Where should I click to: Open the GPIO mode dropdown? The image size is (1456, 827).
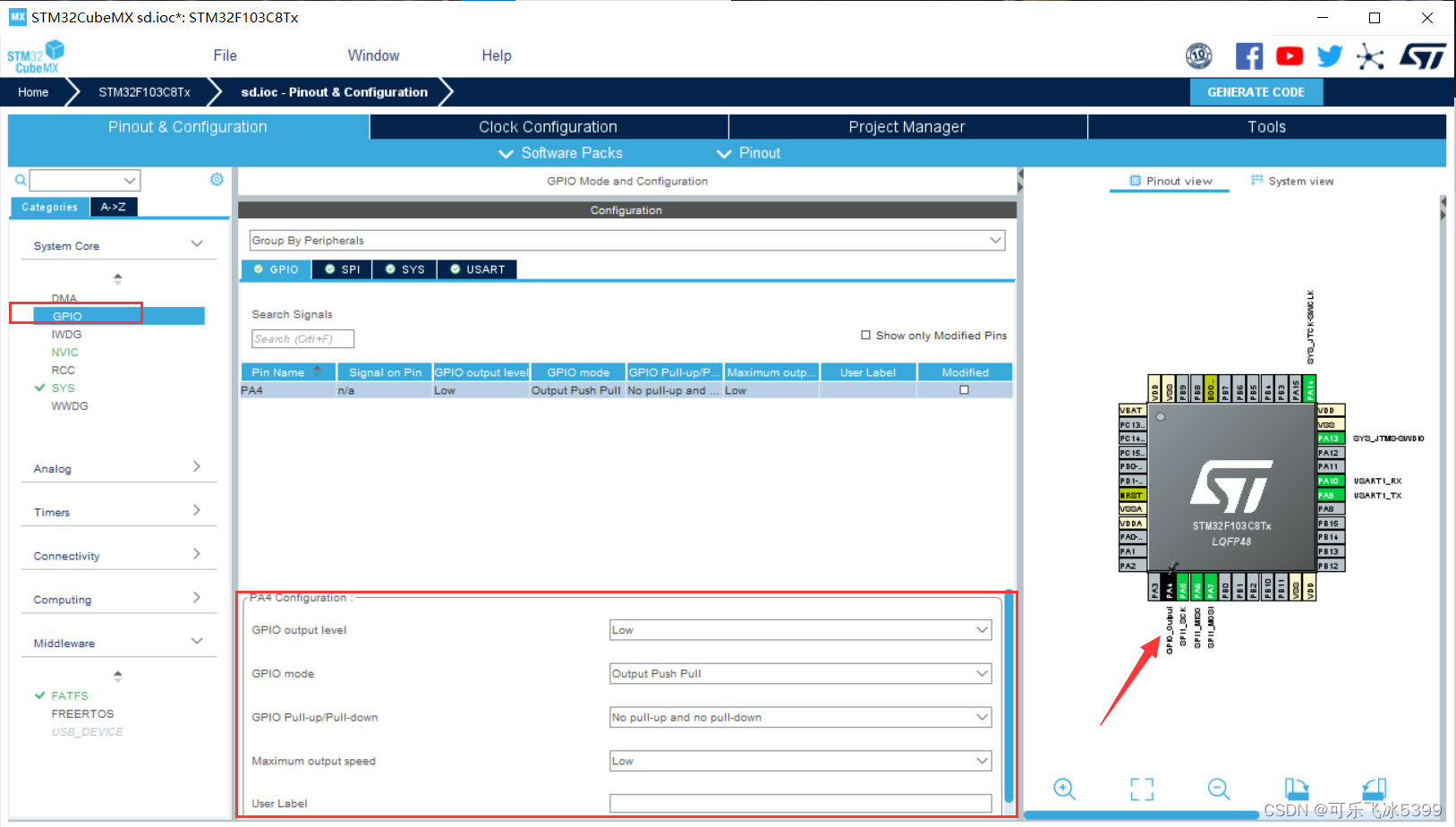pos(801,674)
